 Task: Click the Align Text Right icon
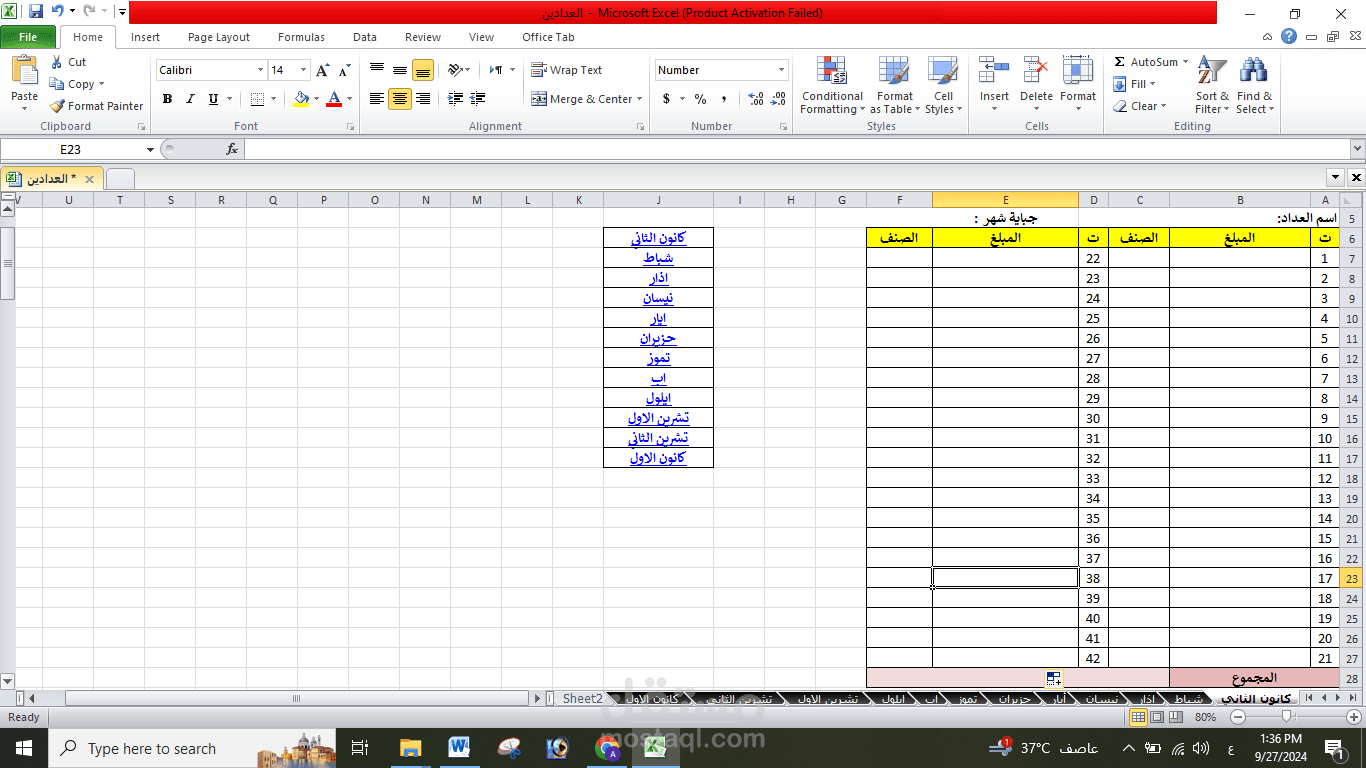(423, 99)
